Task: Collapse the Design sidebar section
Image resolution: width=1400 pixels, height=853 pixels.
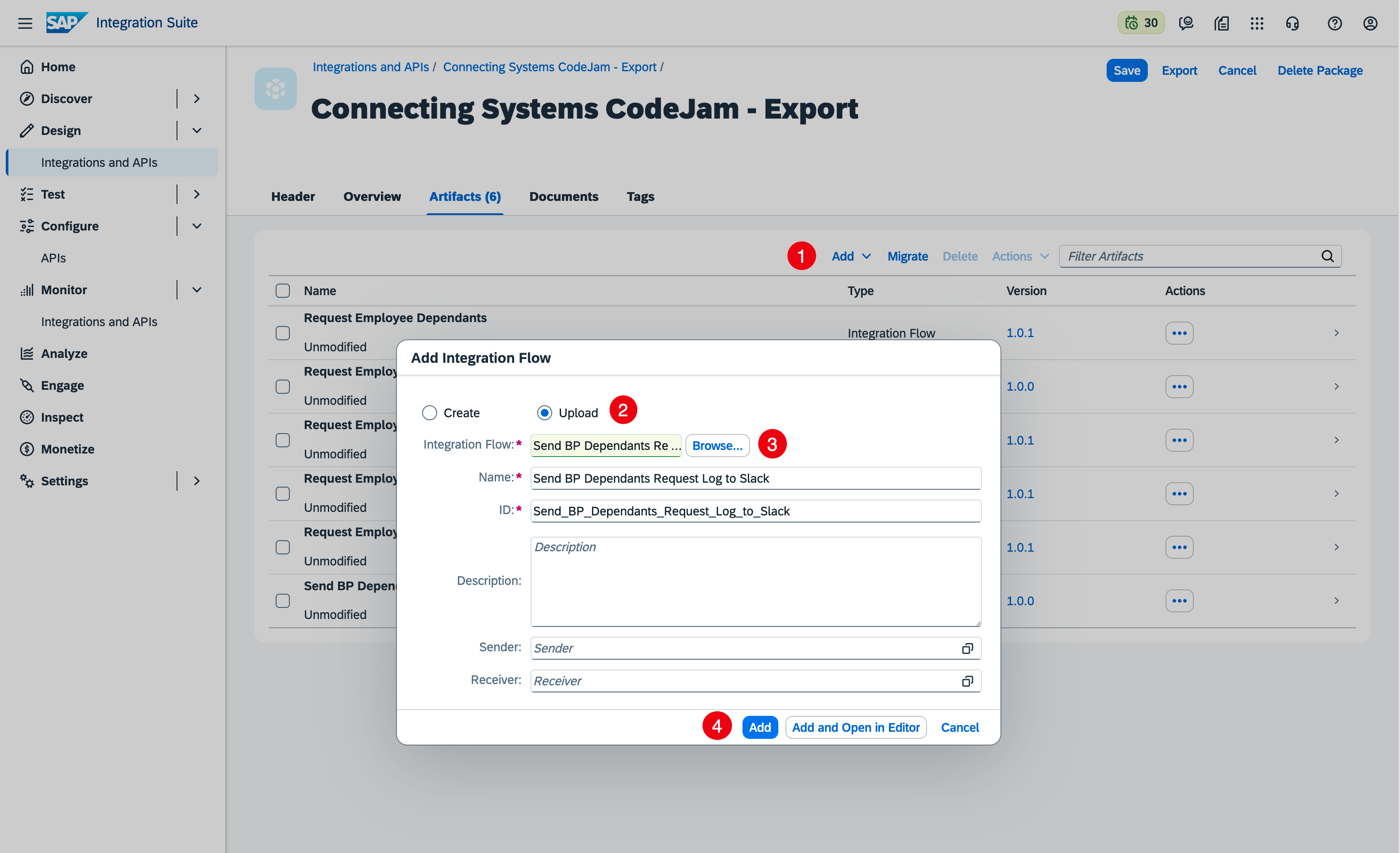Action: (196, 130)
